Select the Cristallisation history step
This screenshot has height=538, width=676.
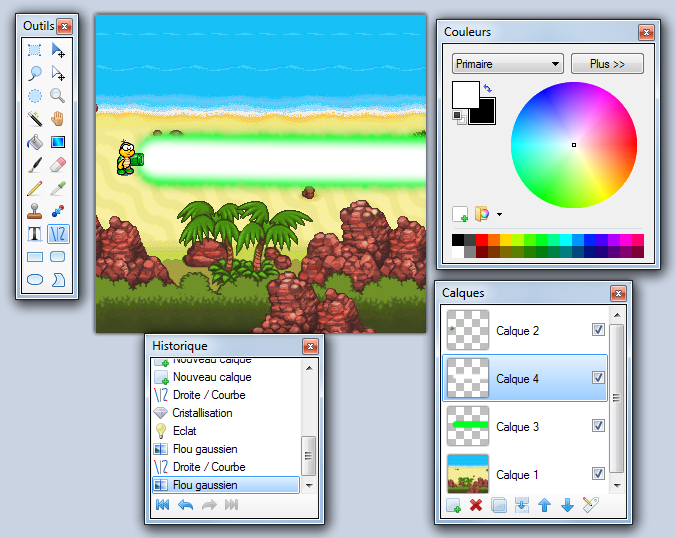click(x=202, y=413)
